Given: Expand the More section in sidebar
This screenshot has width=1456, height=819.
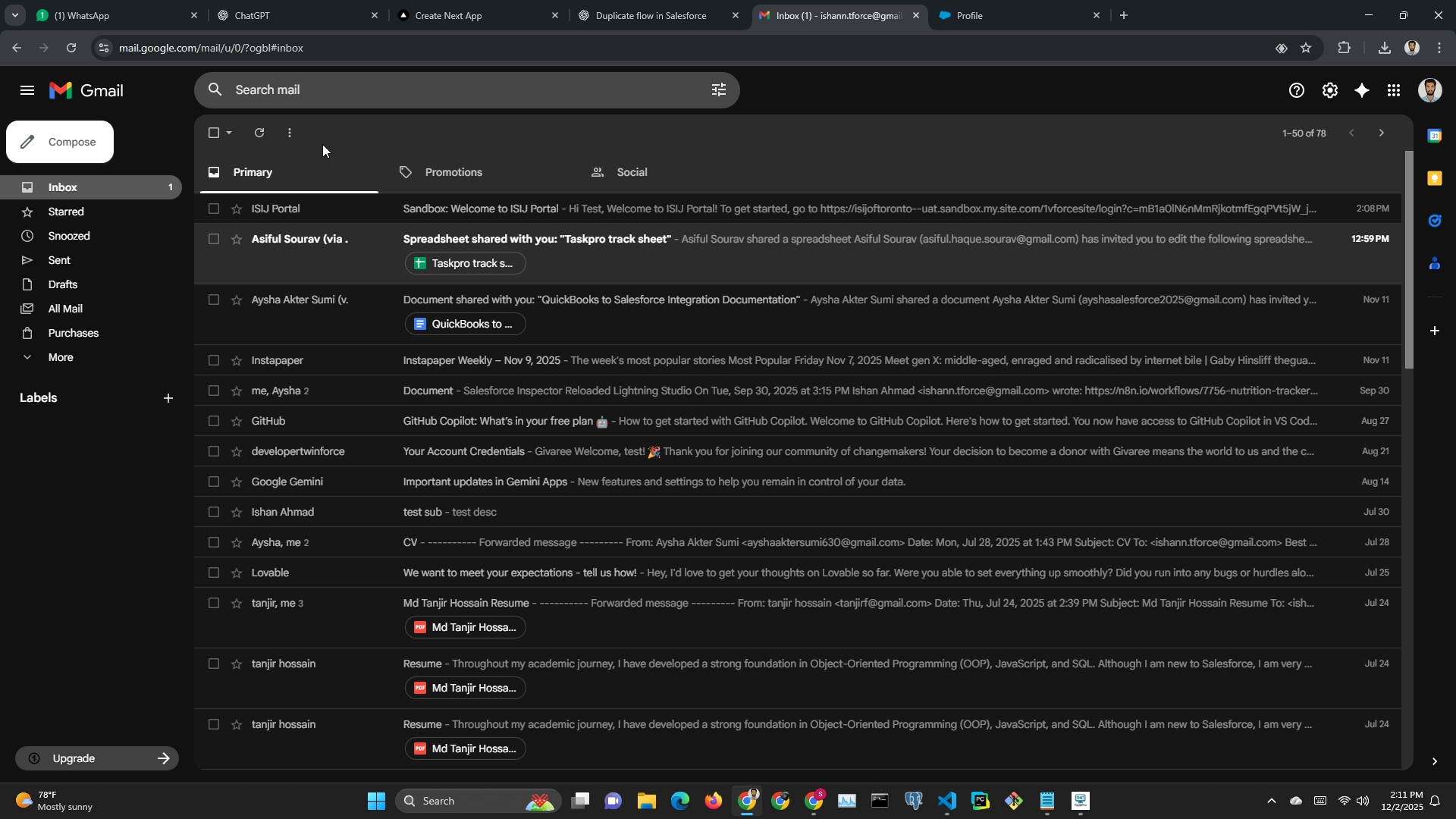Looking at the screenshot, I should coord(61,357).
